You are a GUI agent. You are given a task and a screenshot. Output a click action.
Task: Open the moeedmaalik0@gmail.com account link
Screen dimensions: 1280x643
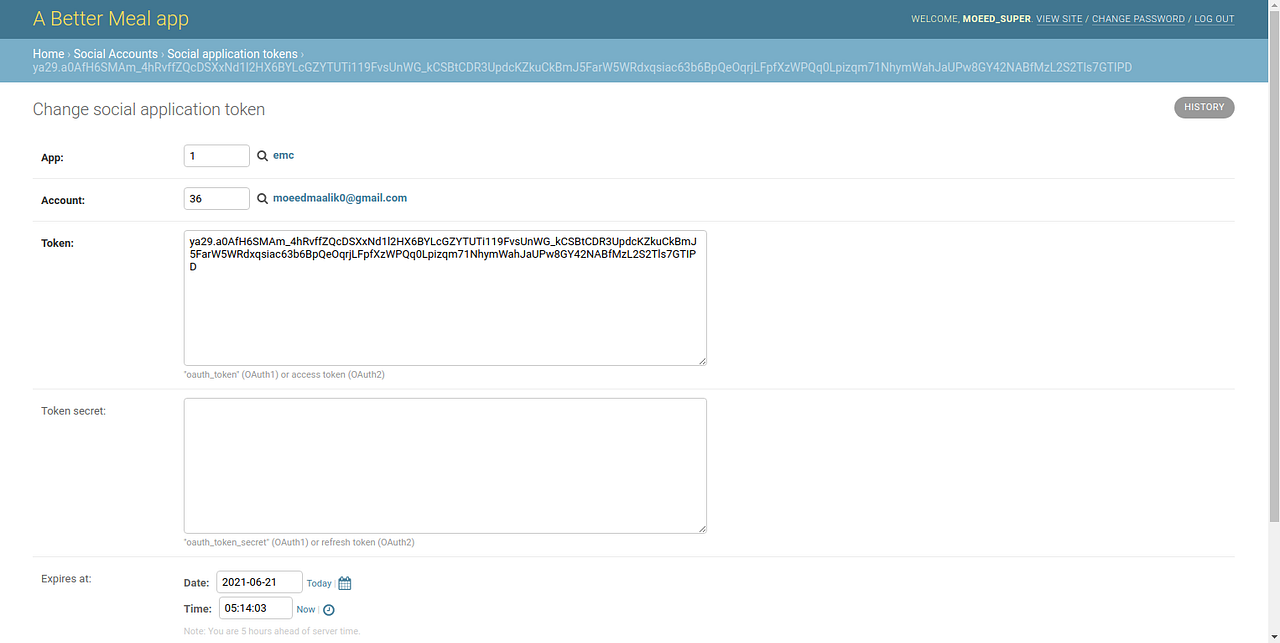click(x=340, y=198)
